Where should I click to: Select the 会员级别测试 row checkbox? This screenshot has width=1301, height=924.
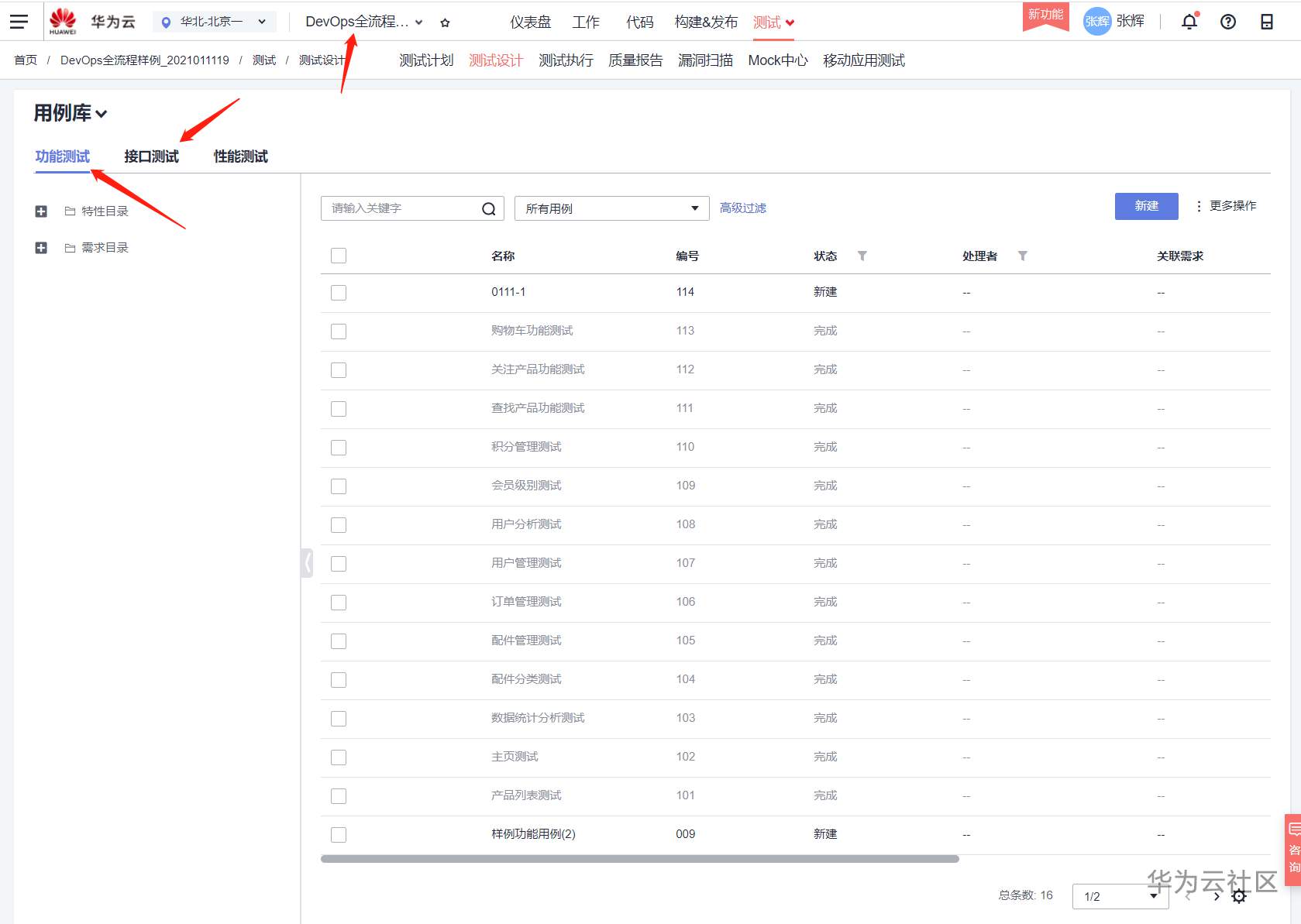339,486
